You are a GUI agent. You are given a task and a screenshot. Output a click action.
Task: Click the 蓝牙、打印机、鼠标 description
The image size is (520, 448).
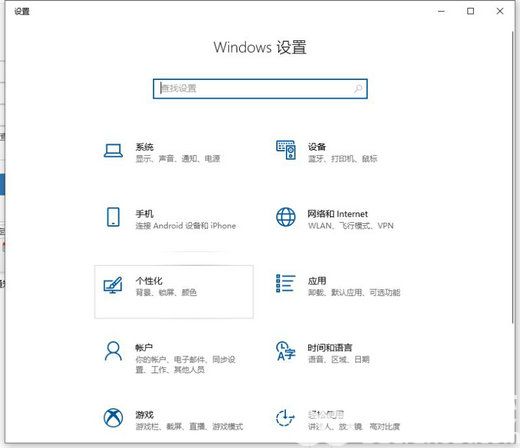(x=342, y=158)
